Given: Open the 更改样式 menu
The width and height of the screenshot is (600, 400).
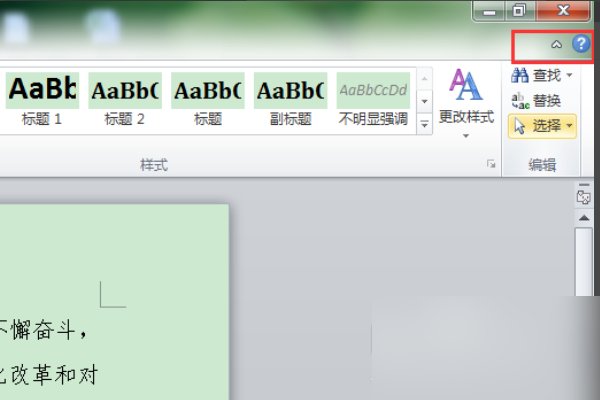Looking at the screenshot, I should pos(466,103).
